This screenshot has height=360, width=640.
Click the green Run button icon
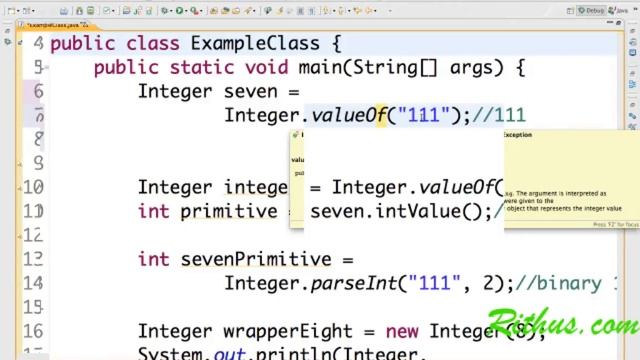[179, 11]
